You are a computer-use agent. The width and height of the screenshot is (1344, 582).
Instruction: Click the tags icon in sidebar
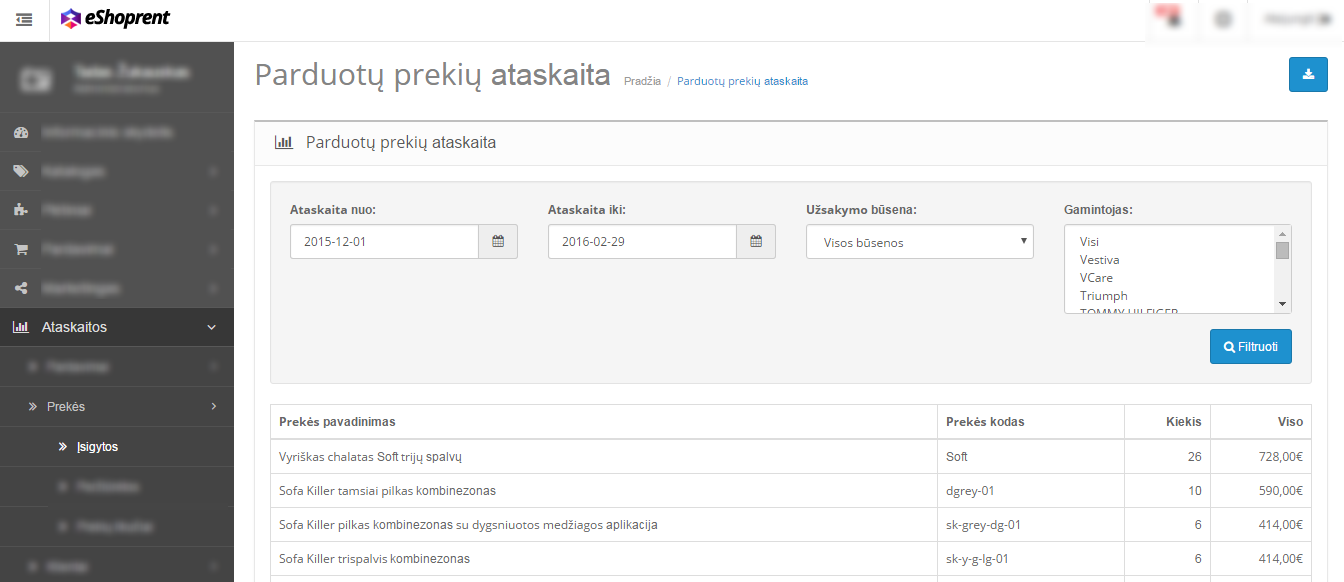21,171
